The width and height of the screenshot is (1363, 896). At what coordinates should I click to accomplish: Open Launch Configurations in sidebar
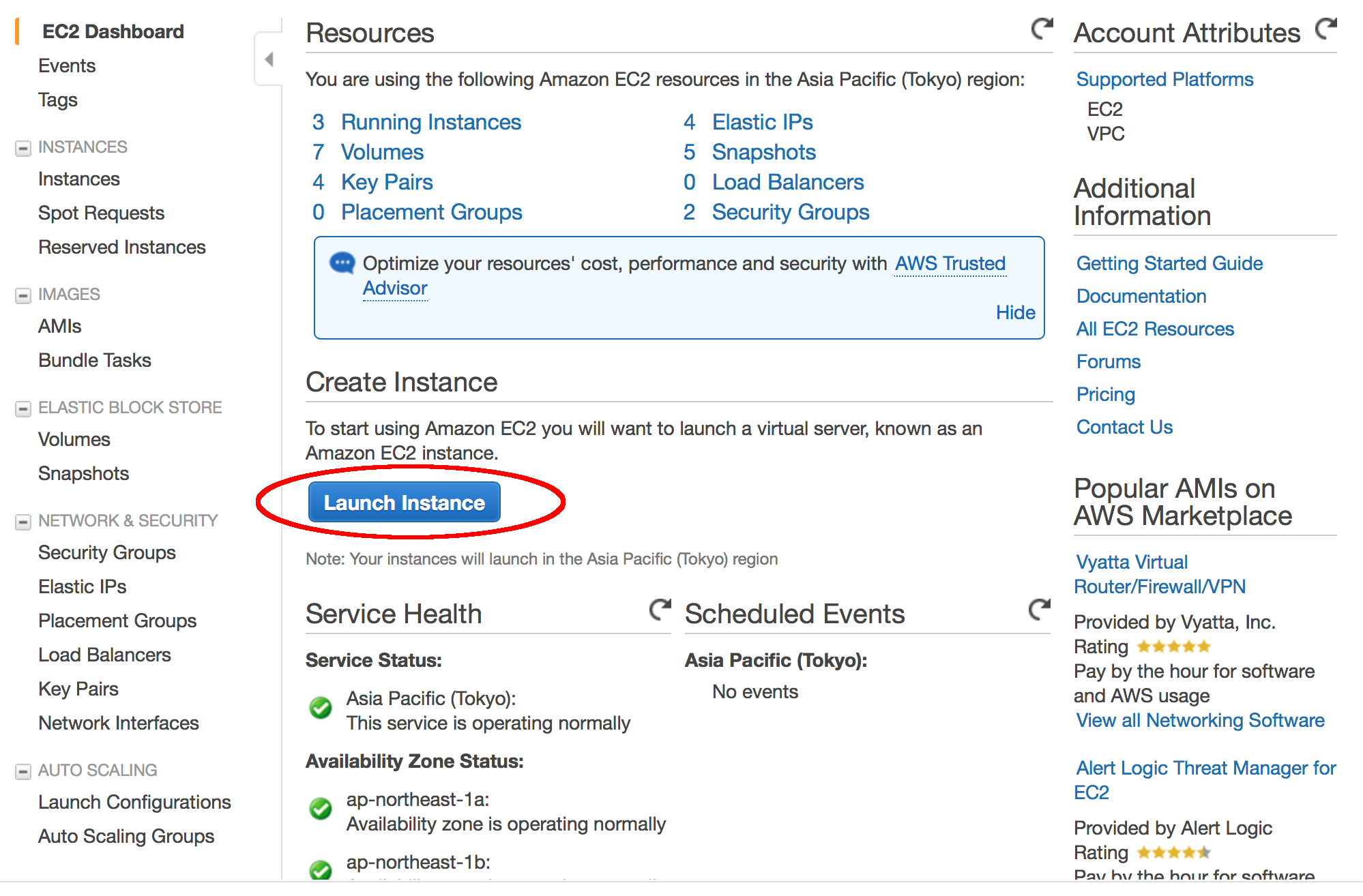[135, 802]
